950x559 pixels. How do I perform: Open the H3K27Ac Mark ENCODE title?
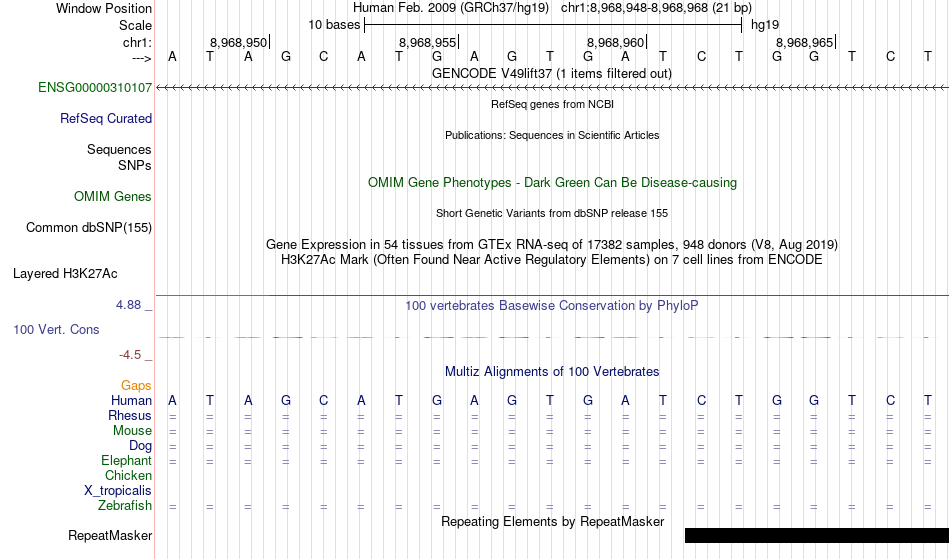[552, 260]
